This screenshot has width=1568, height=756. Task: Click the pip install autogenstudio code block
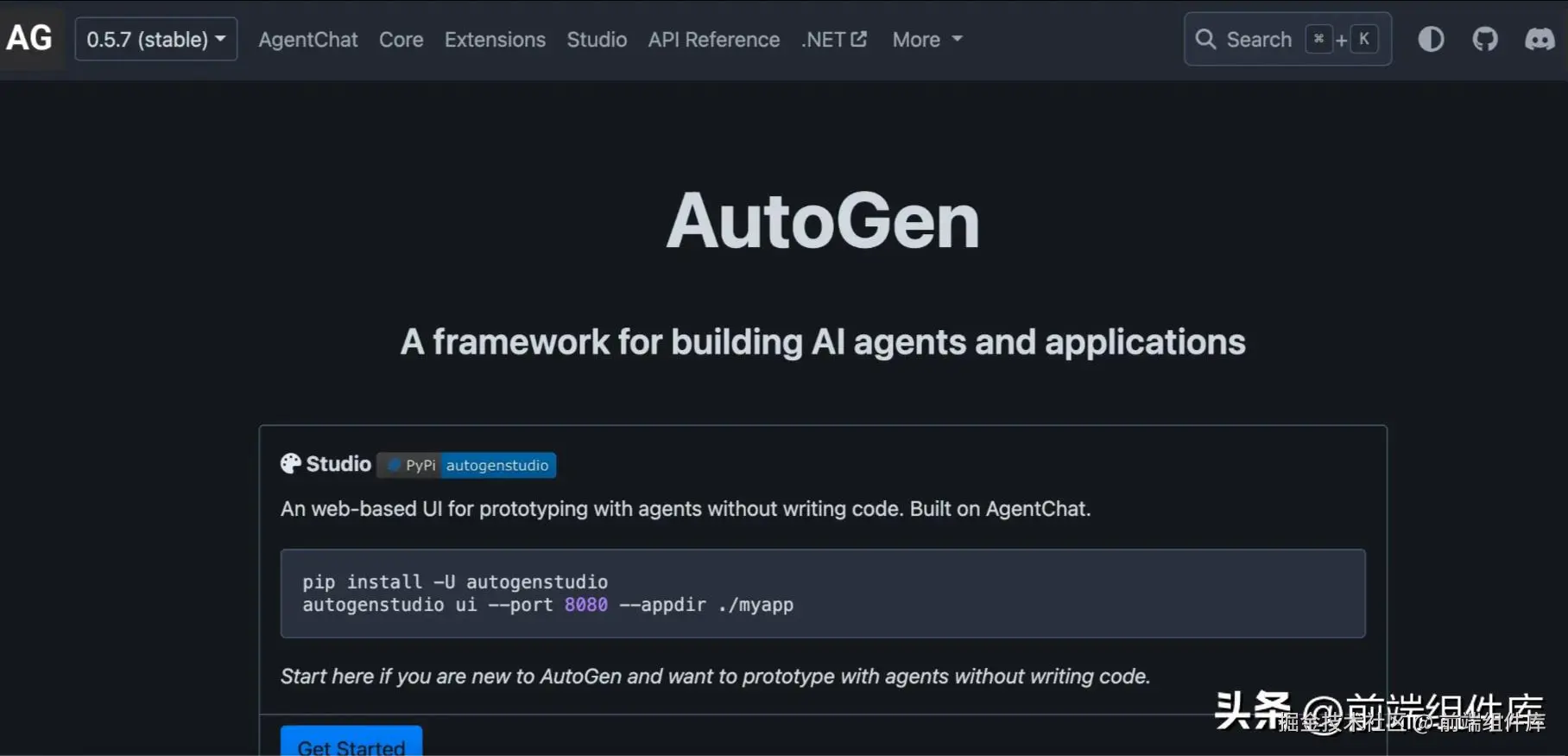pos(823,594)
